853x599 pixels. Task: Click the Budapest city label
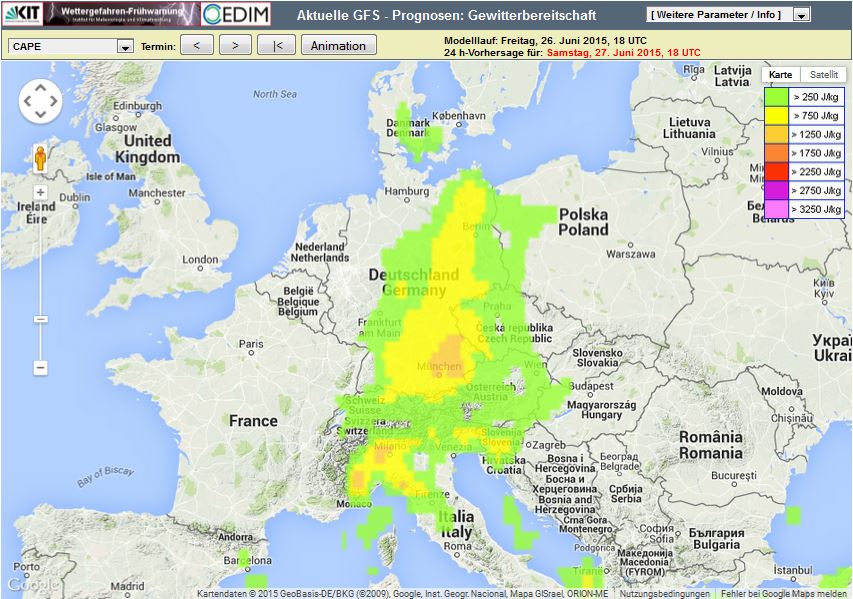[x=591, y=386]
